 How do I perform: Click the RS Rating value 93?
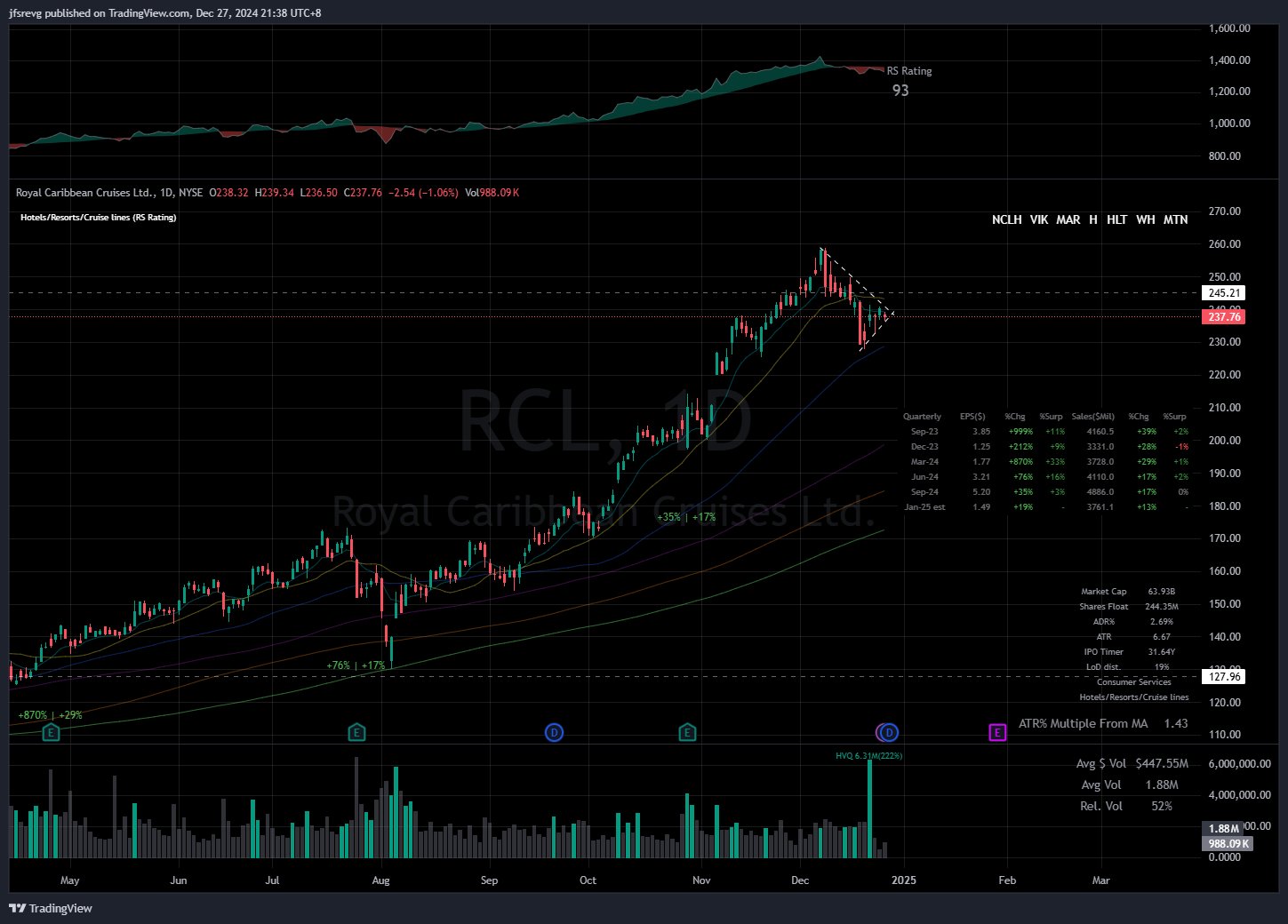point(900,91)
